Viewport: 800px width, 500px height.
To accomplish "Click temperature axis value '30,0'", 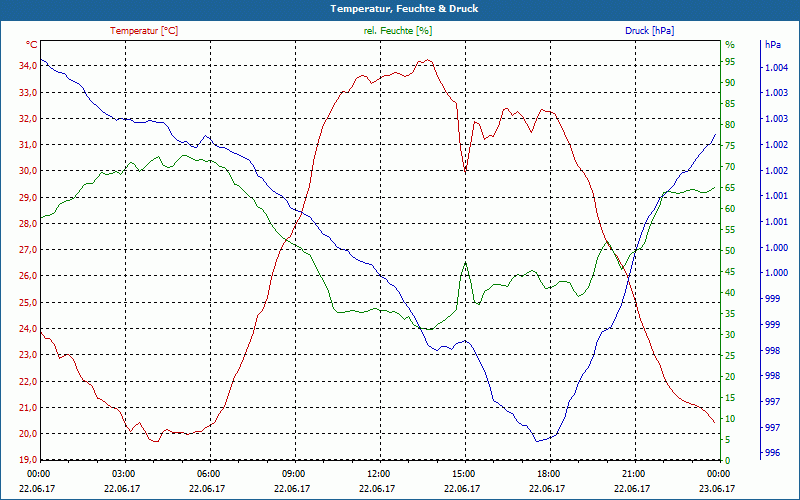I will [x=28, y=171].
